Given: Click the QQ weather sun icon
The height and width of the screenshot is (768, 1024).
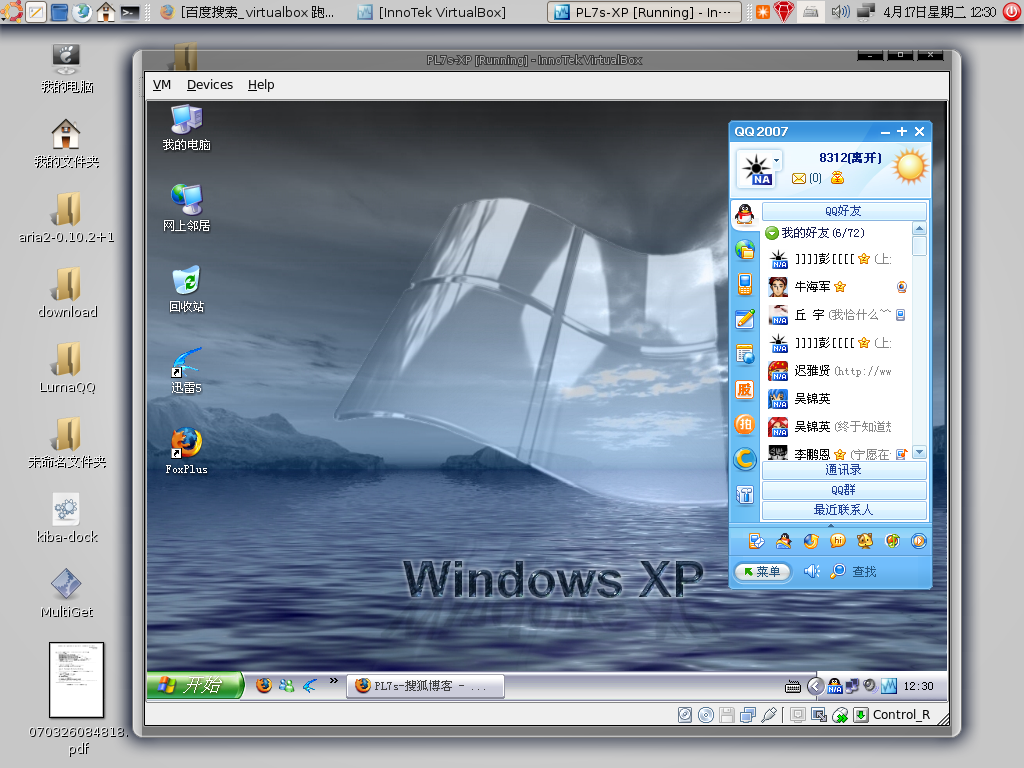Looking at the screenshot, I should click(910, 166).
